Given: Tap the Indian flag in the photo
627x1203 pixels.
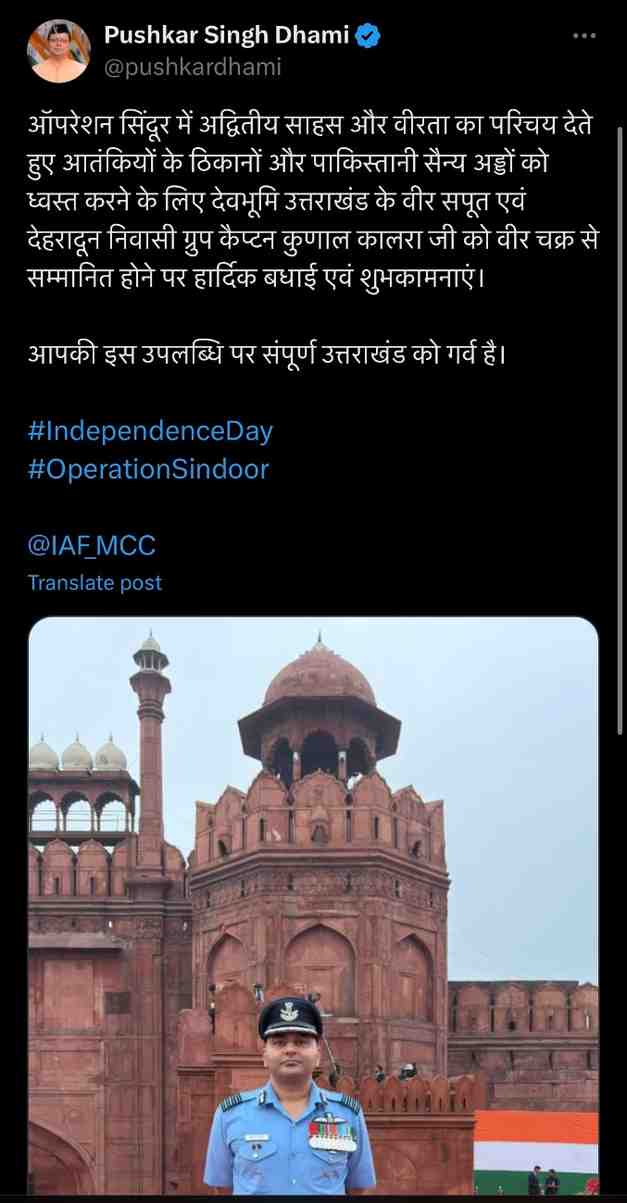Looking at the screenshot, I should 535,1143.
